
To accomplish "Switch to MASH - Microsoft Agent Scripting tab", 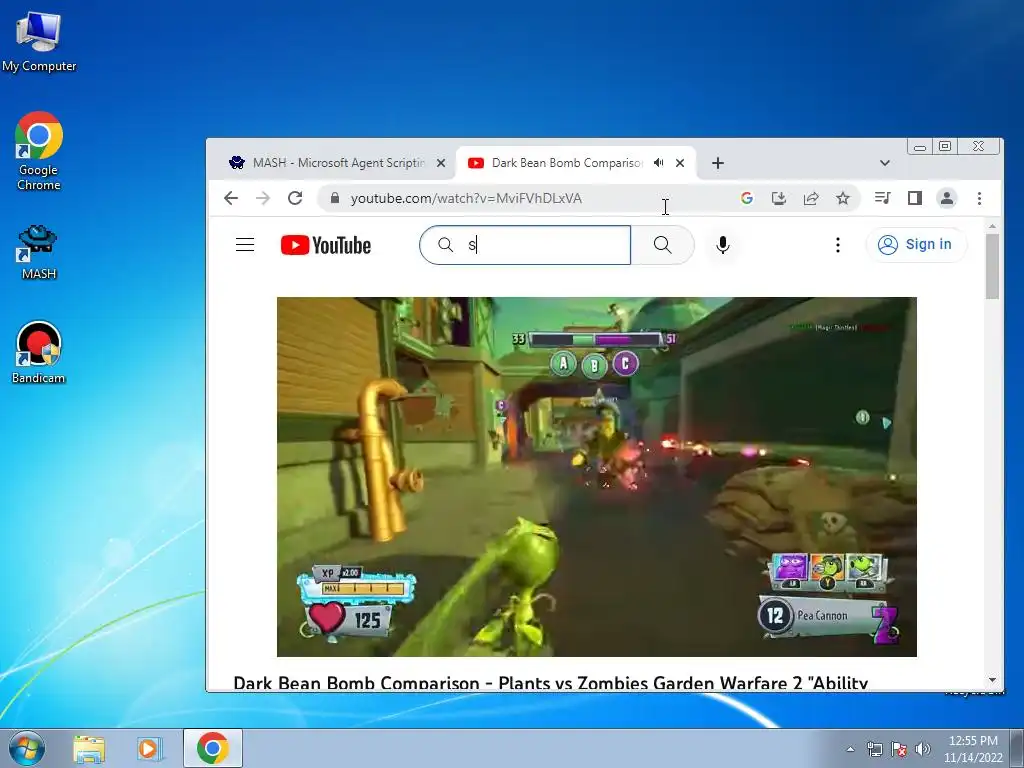I will pyautogui.click(x=338, y=163).
